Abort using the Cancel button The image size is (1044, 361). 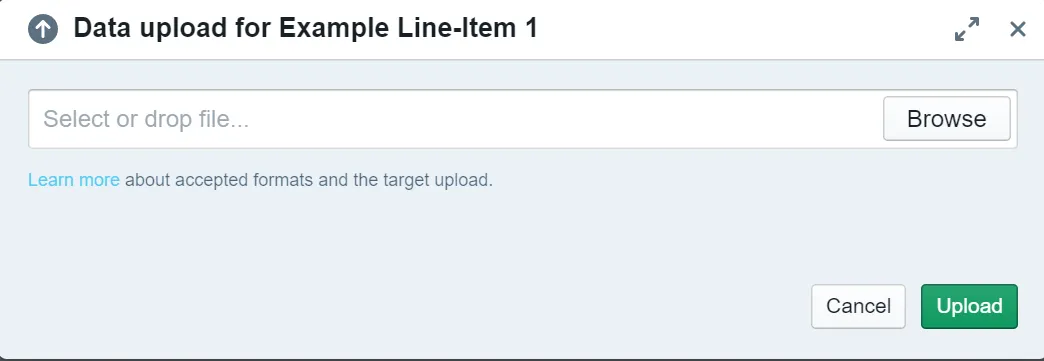(x=858, y=306)
